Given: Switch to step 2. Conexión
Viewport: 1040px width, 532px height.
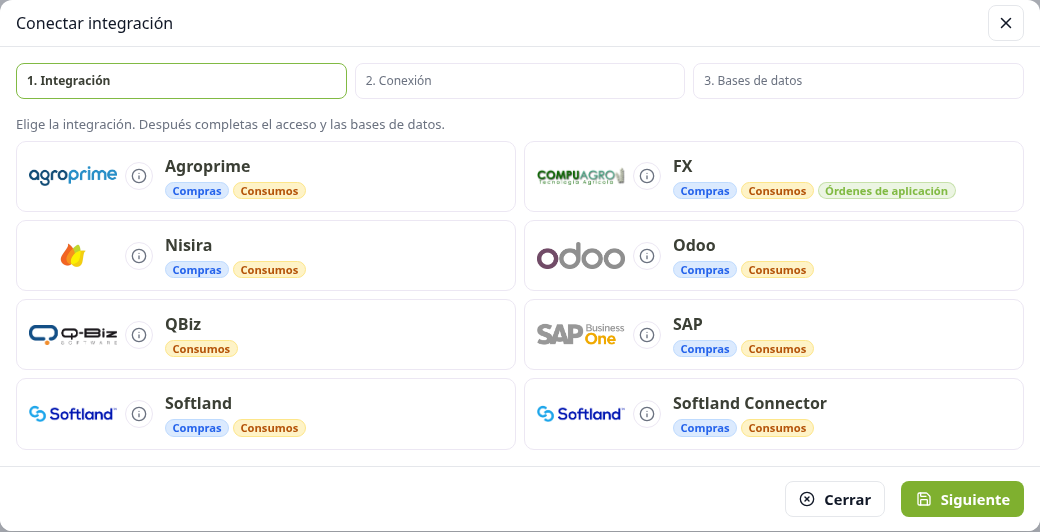Looking at the screenshot, I should pos(519,81).
